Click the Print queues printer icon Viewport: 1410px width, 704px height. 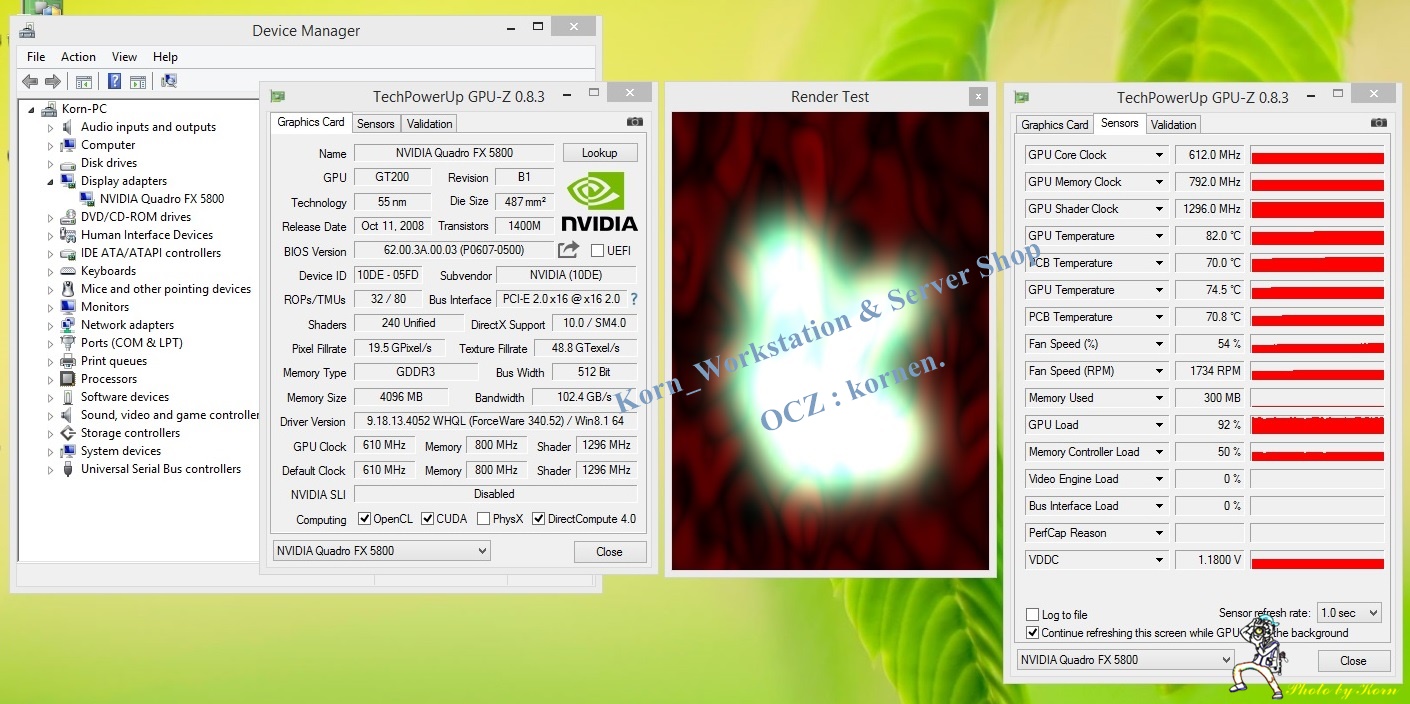tap(68, 361)
